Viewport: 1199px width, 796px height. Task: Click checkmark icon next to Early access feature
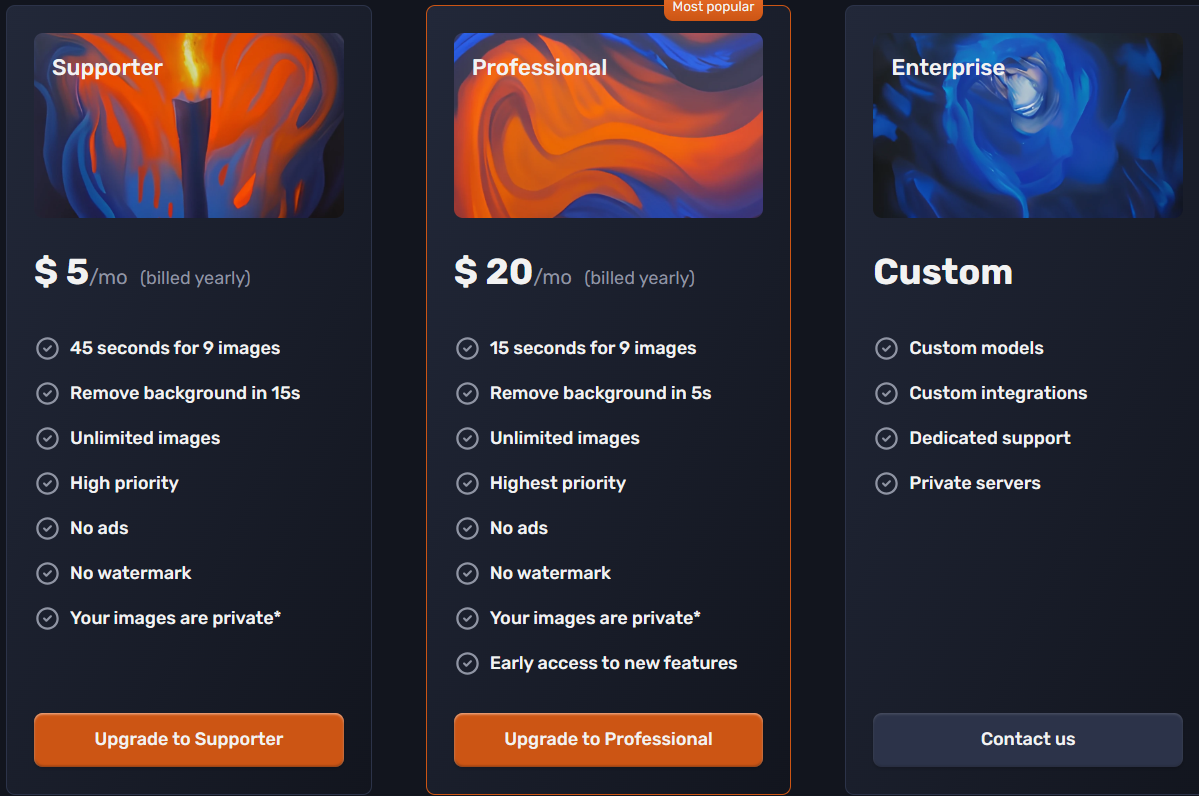tap(467, 663)
